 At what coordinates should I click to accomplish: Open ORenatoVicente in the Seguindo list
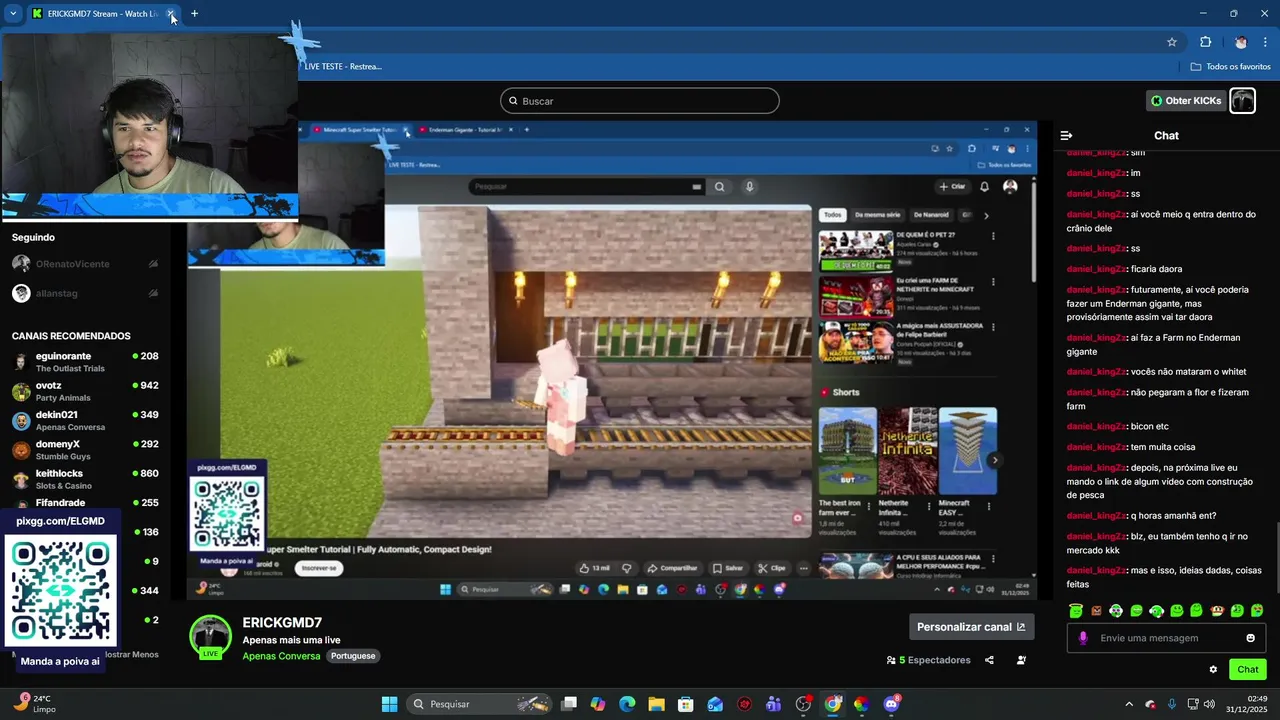tap(85, 264)
